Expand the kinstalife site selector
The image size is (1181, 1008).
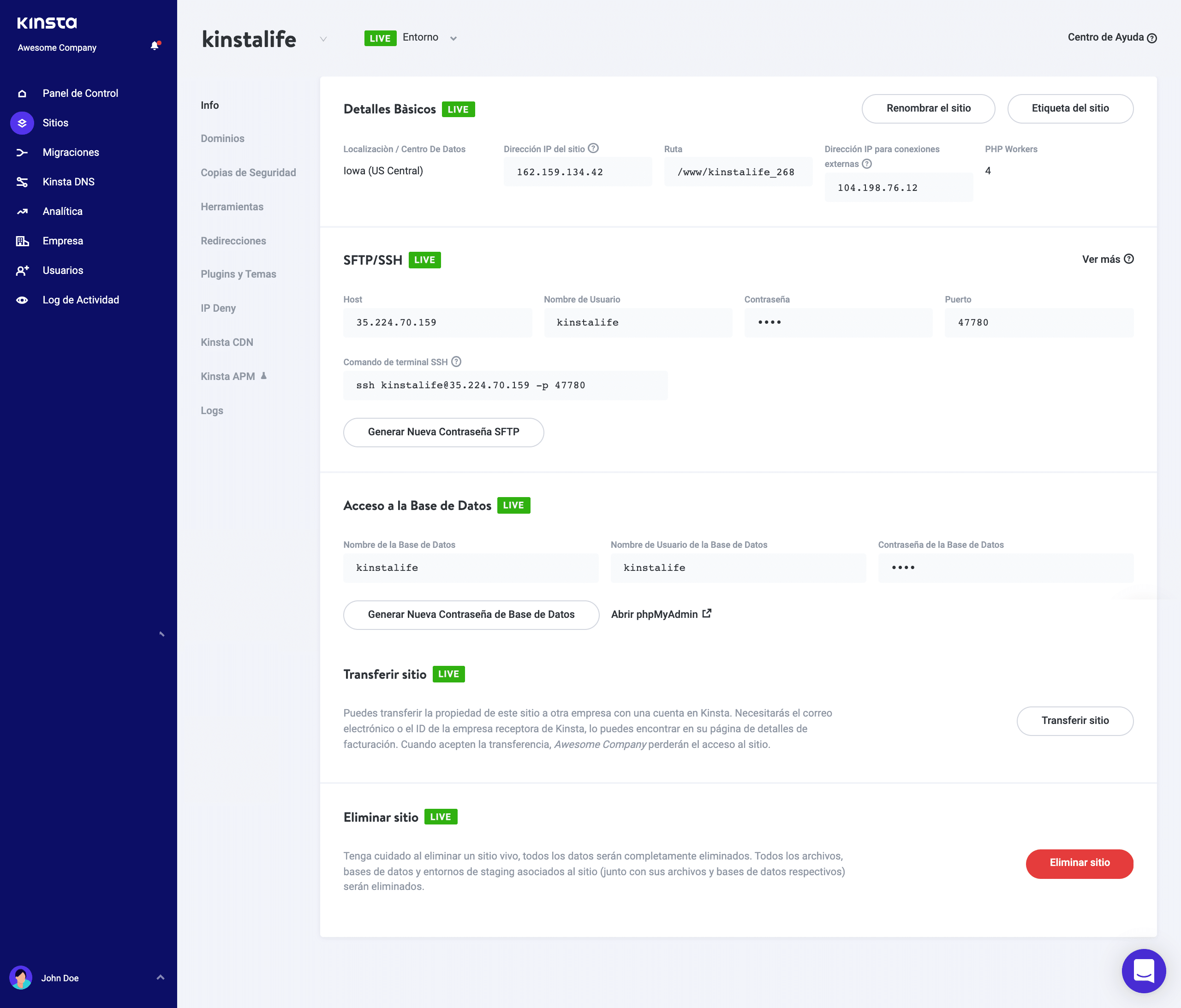pos(323,39)
